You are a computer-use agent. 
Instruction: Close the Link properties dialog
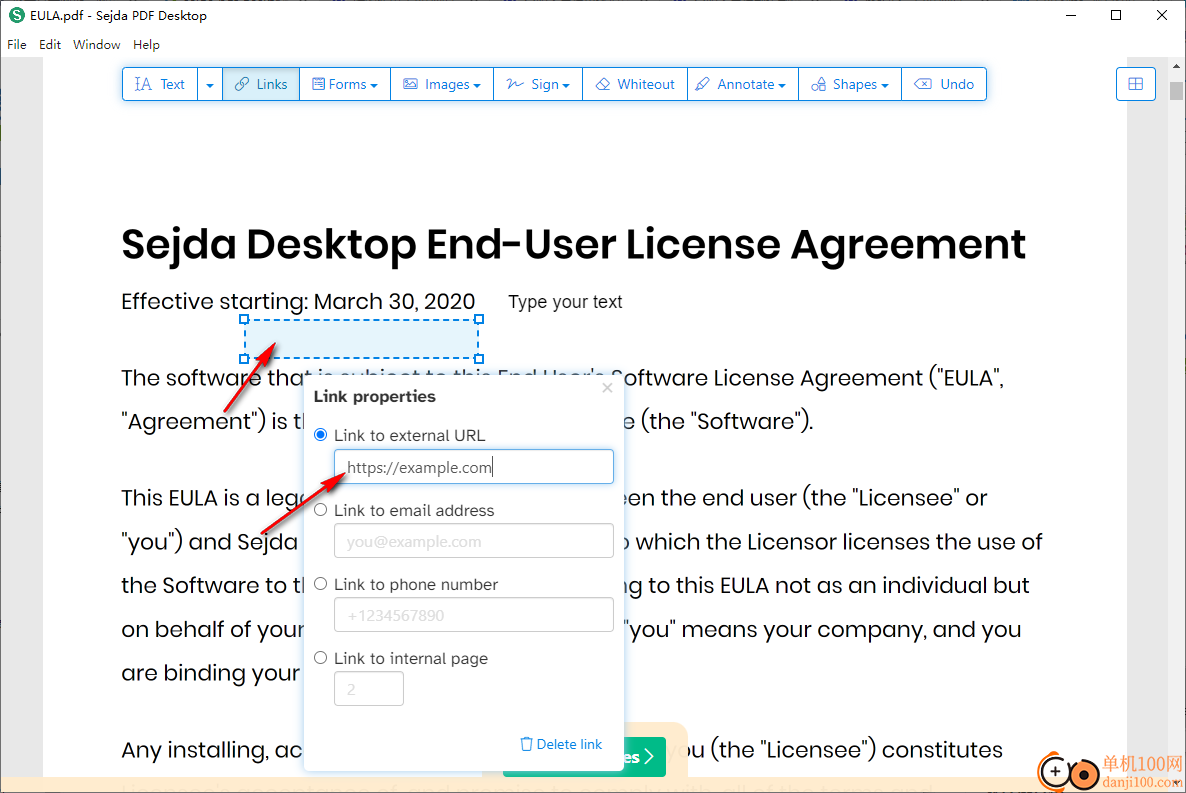point(607,388)
